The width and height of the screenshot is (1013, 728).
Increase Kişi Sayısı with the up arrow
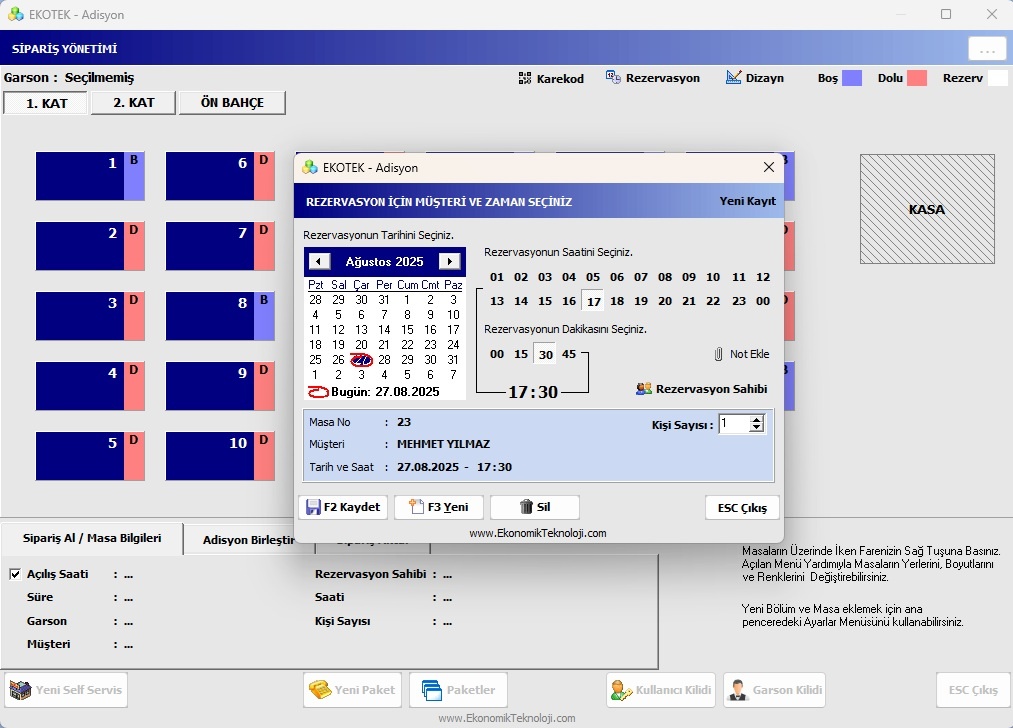[x=757, y=419]
